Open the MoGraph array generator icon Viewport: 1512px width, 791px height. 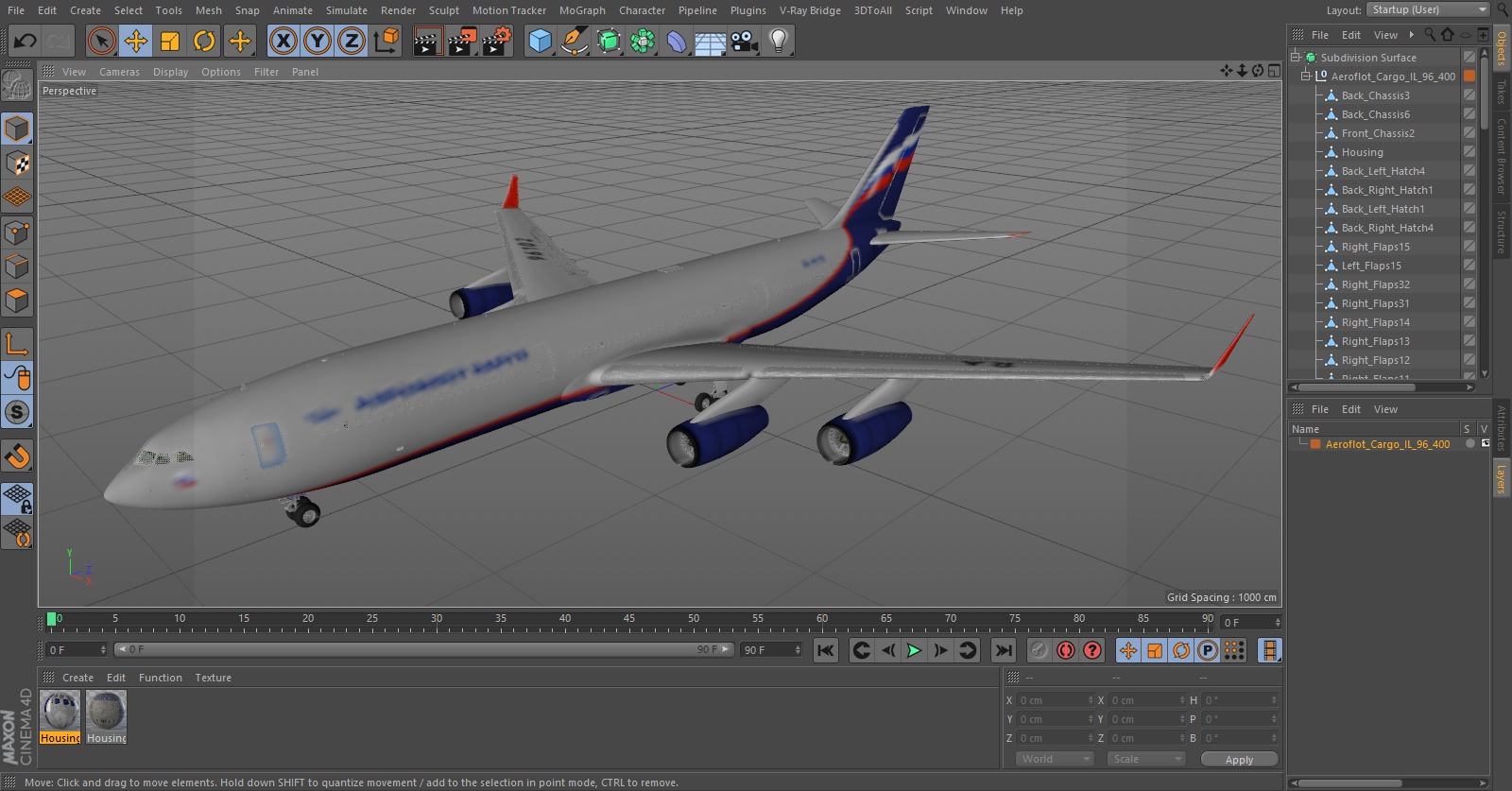tap(643, 41)
